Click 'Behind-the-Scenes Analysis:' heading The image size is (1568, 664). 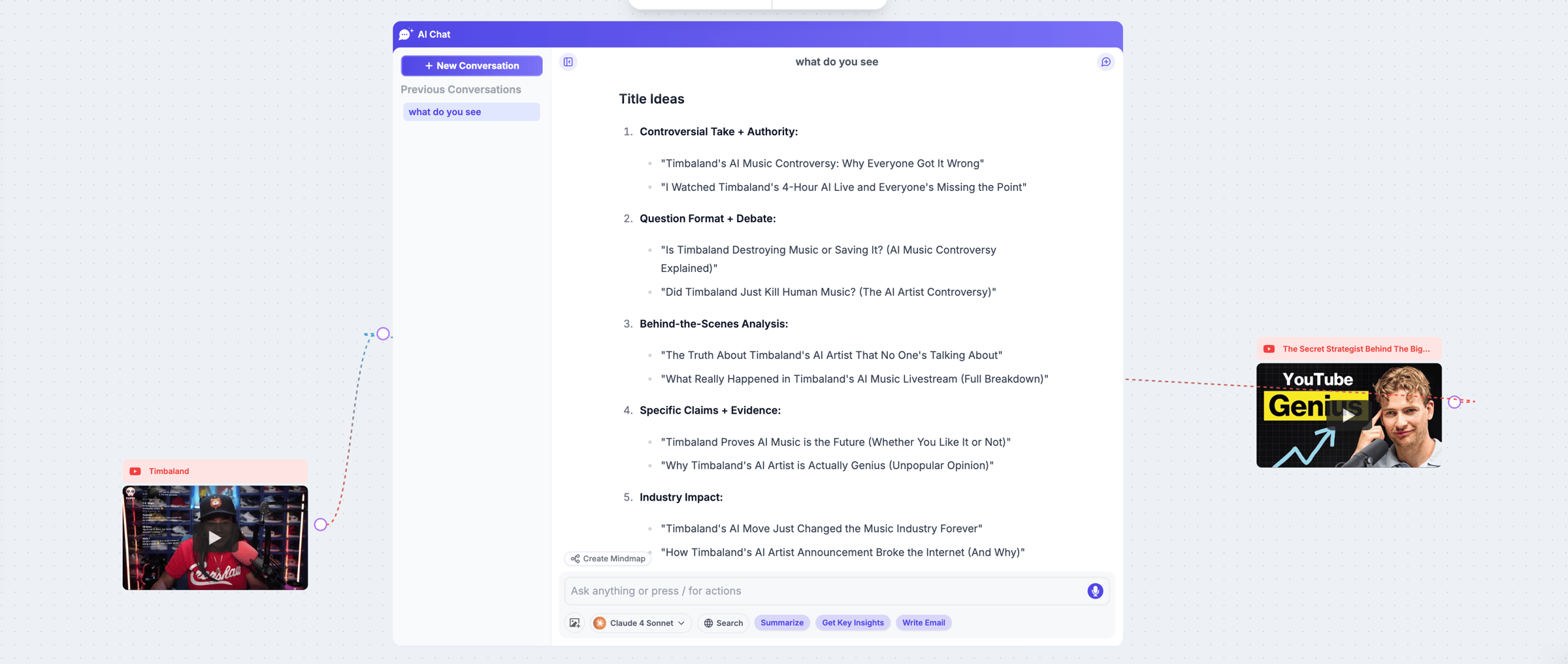[x=713, y=324]
